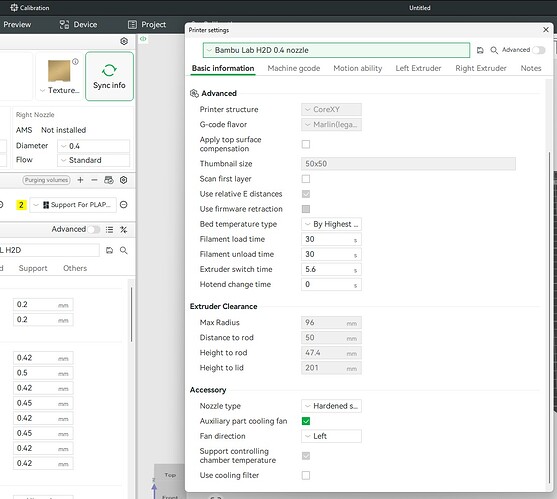Save the printer preset with the disk icon
Image resolution: width=557 pixels, height=499 pixels.
coord(480,50)
